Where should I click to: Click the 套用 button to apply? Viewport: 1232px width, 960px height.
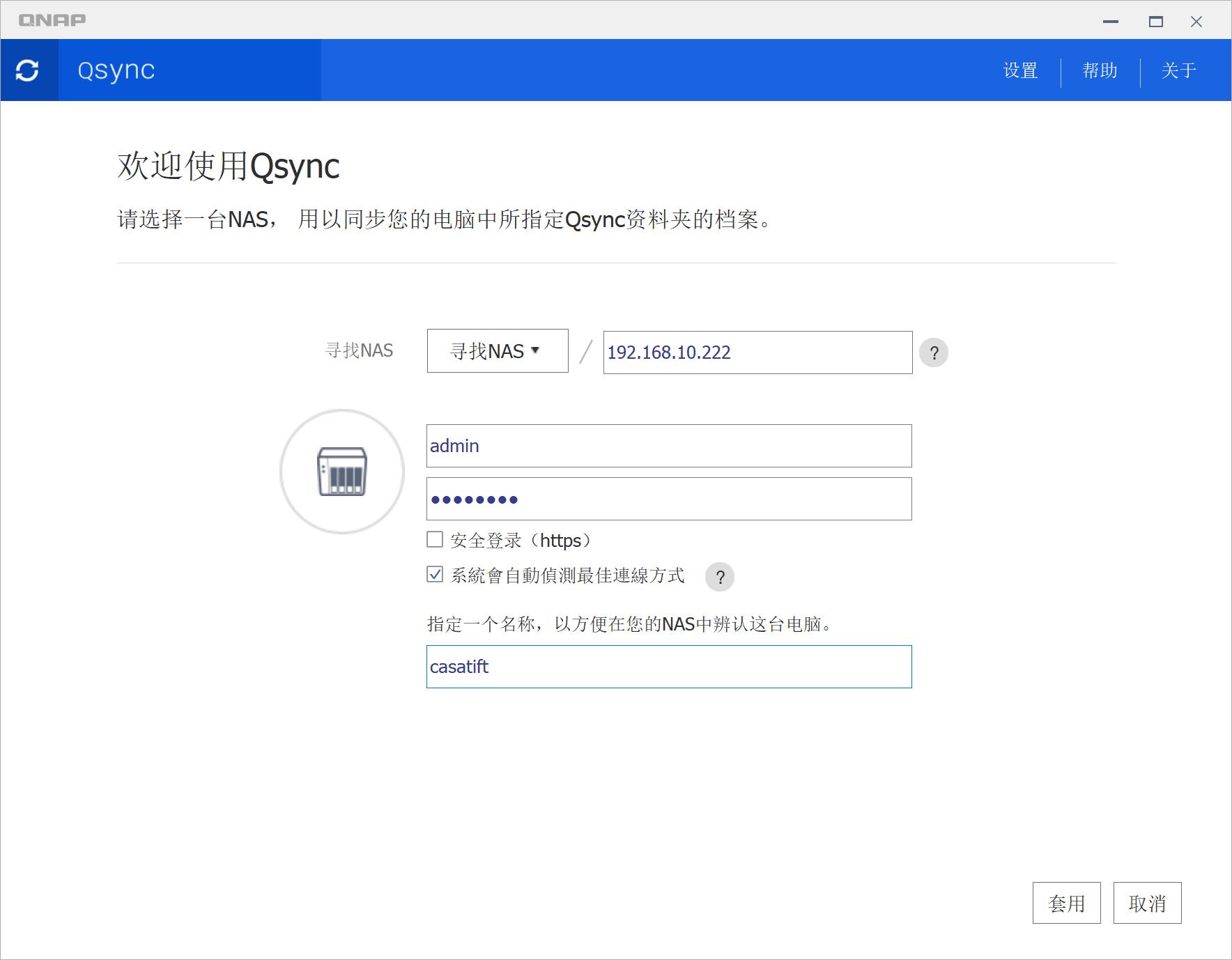click(1065, 902)
